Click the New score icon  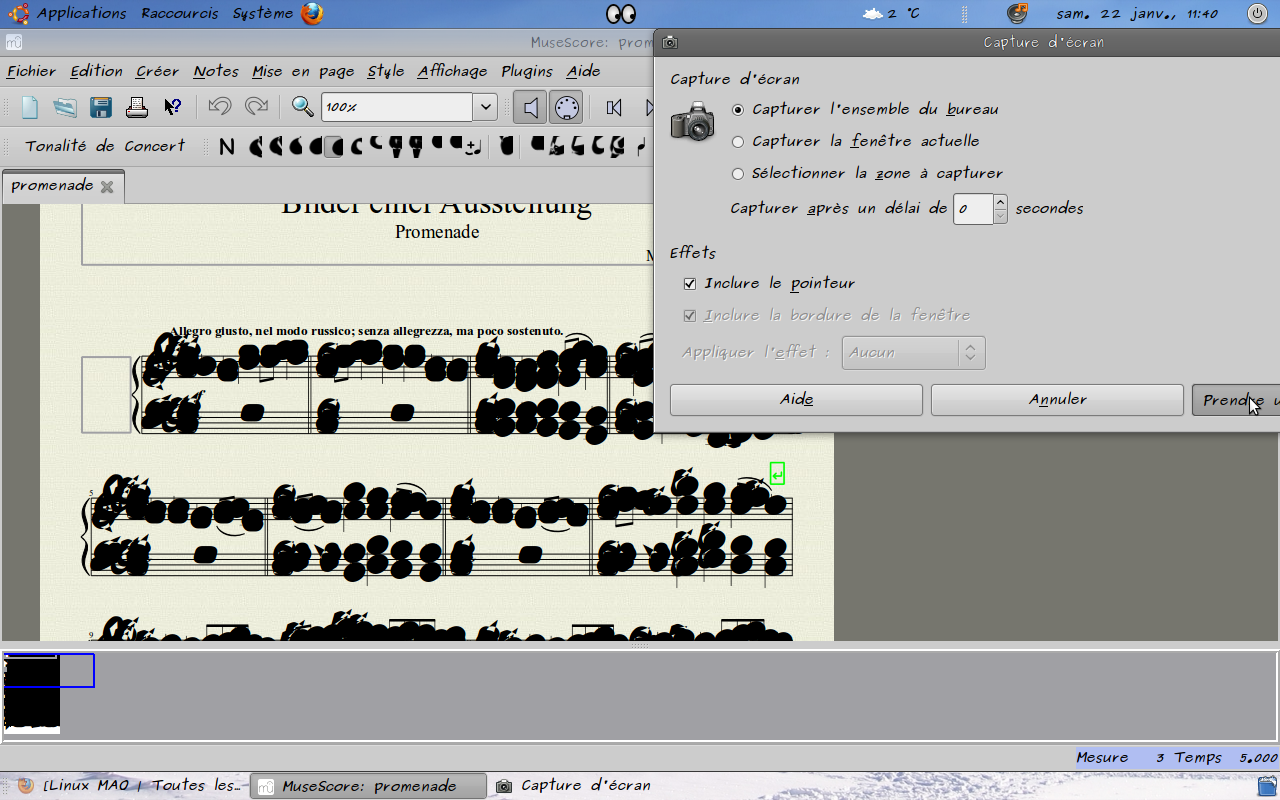[30, 106]
